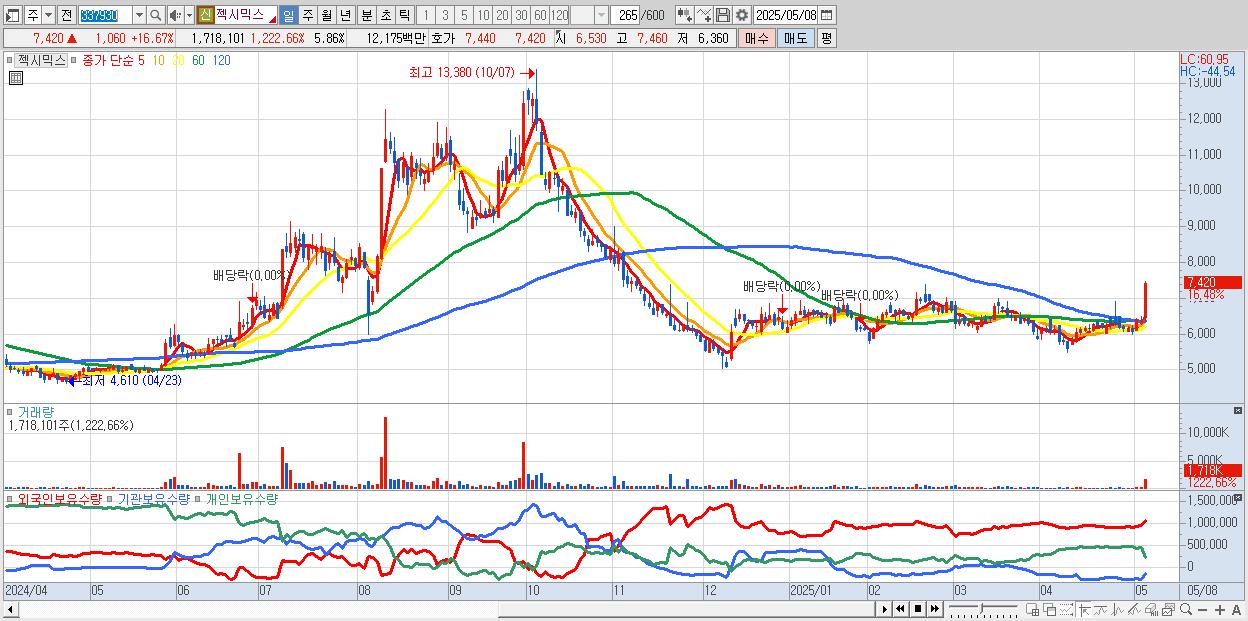The height and width of the screenshot is (621, 1248).
Task: Click the 최고 13,380 (10/07) high marker label
Action: (x=460, y=72)
